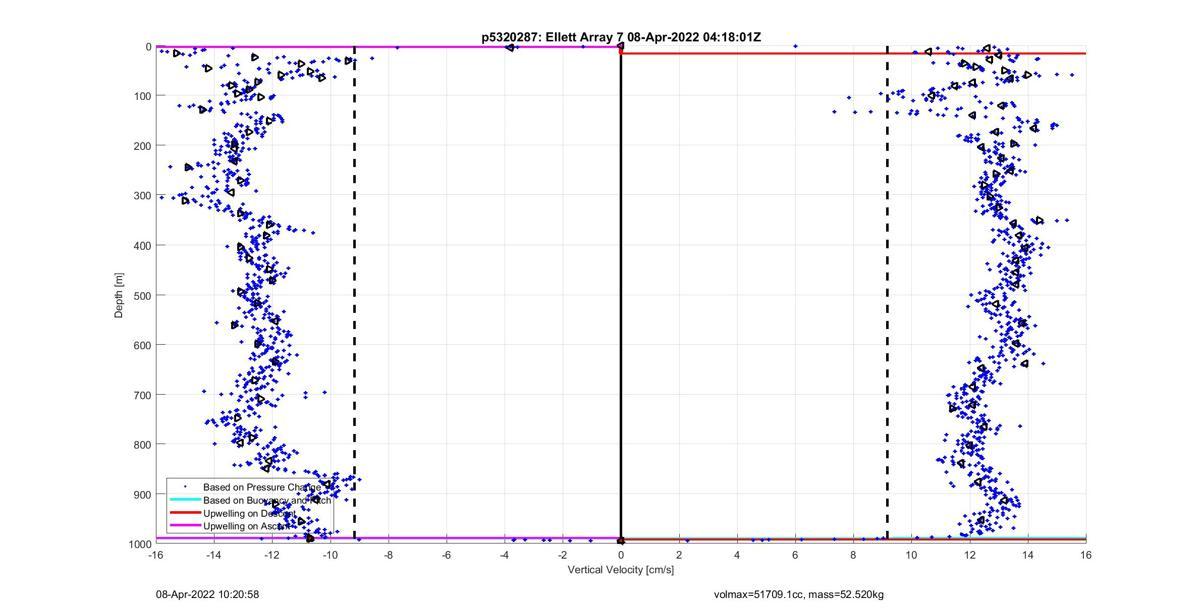1200x611 pixels.
Task: Click the depth axis tick label '0' at top
Action: [x=148, y=46]
